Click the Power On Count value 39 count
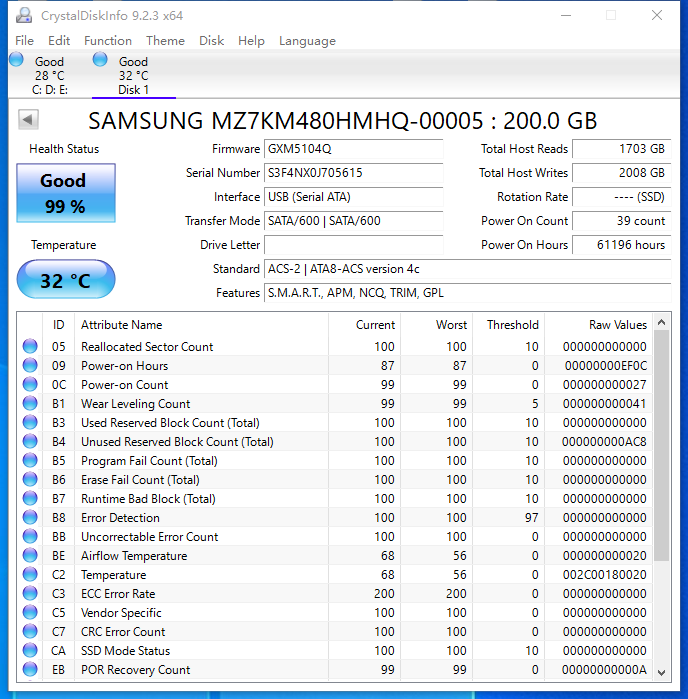This screenshot has height=699, width=688. [622, 221]
